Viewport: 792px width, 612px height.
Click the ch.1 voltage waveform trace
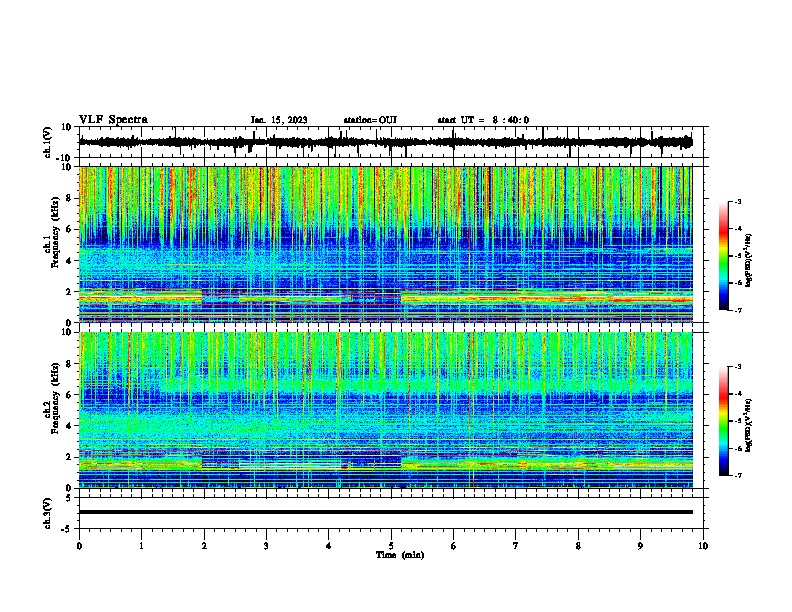click(x=385, y=142)
